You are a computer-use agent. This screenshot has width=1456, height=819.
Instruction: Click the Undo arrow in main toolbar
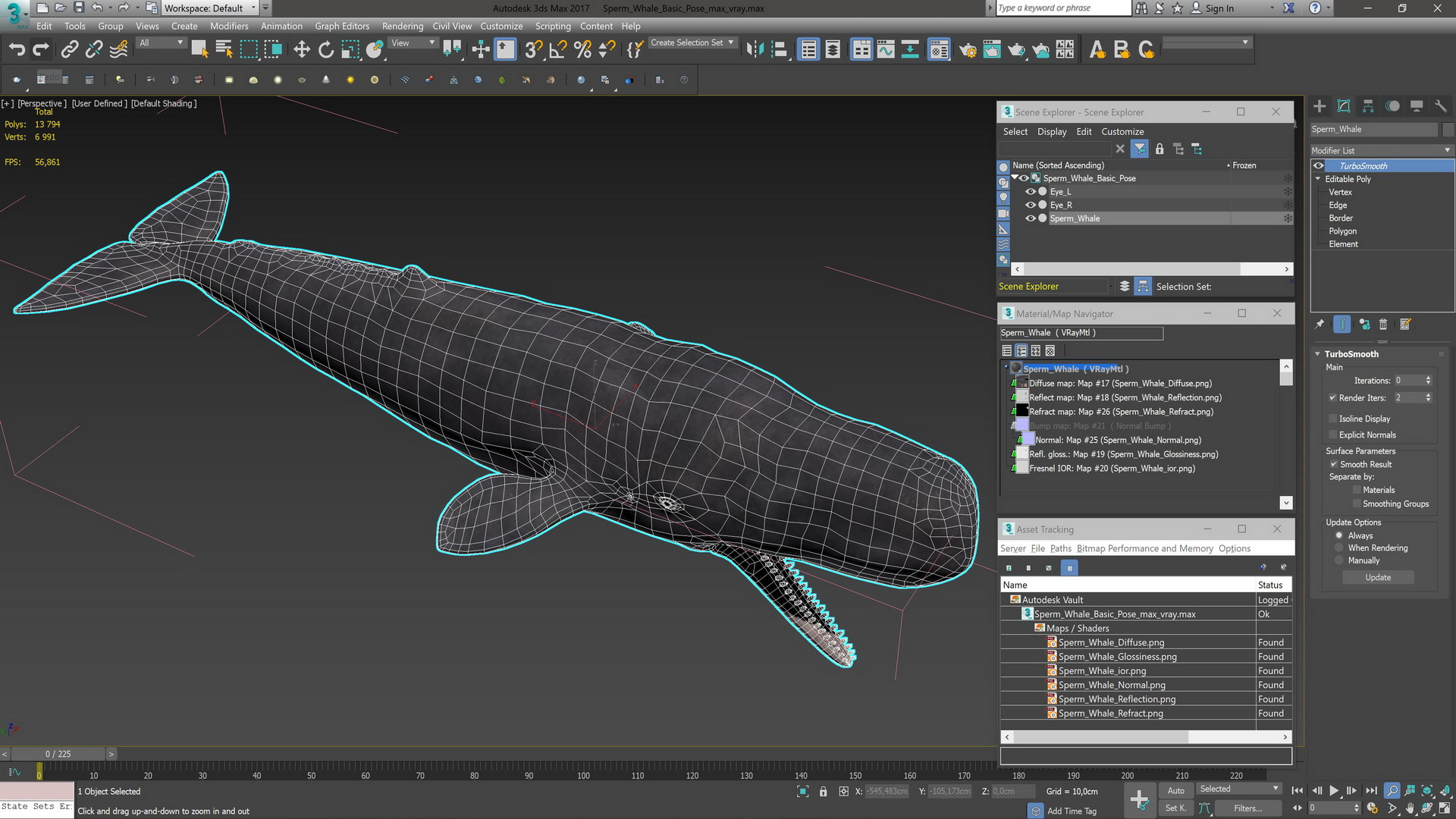17,50
